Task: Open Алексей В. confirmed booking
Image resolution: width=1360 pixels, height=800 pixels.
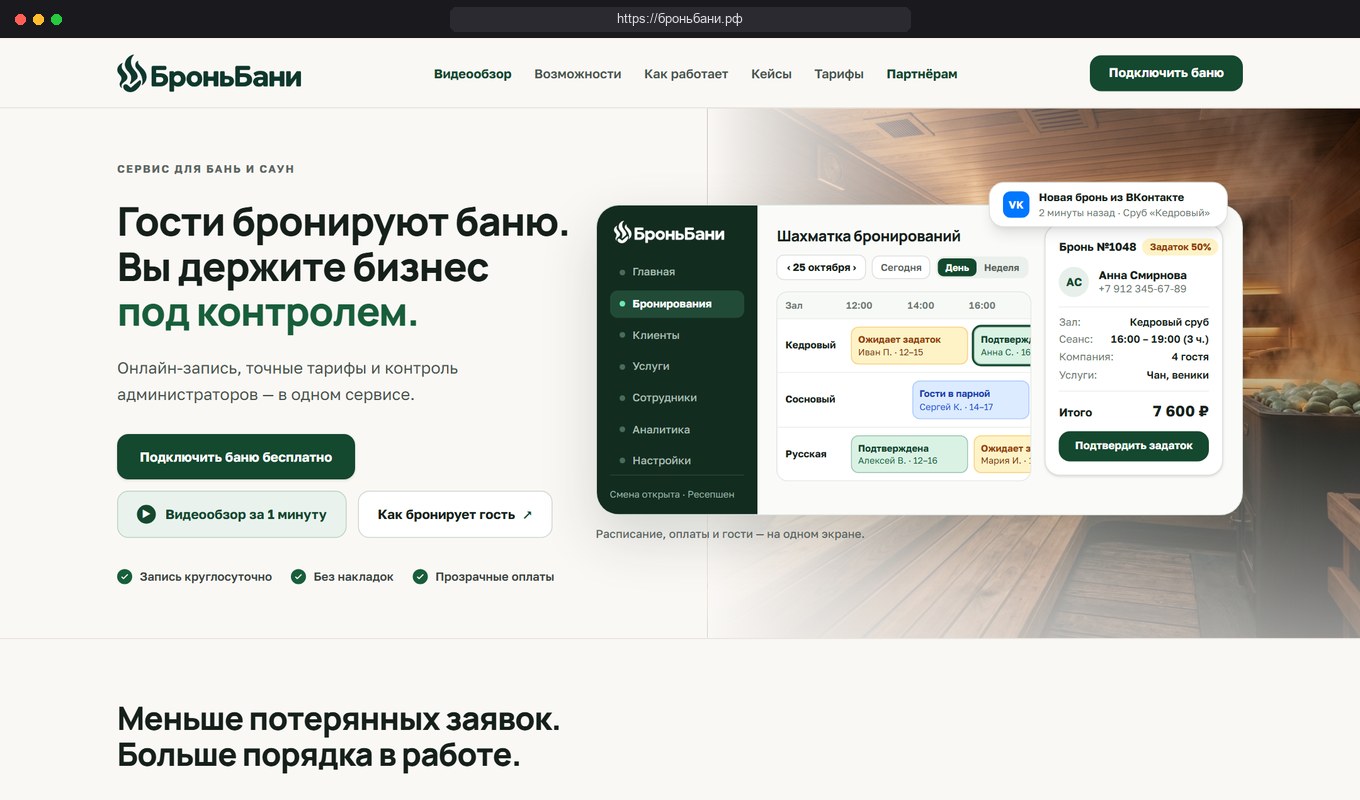Action: click(x=909, y=454)
